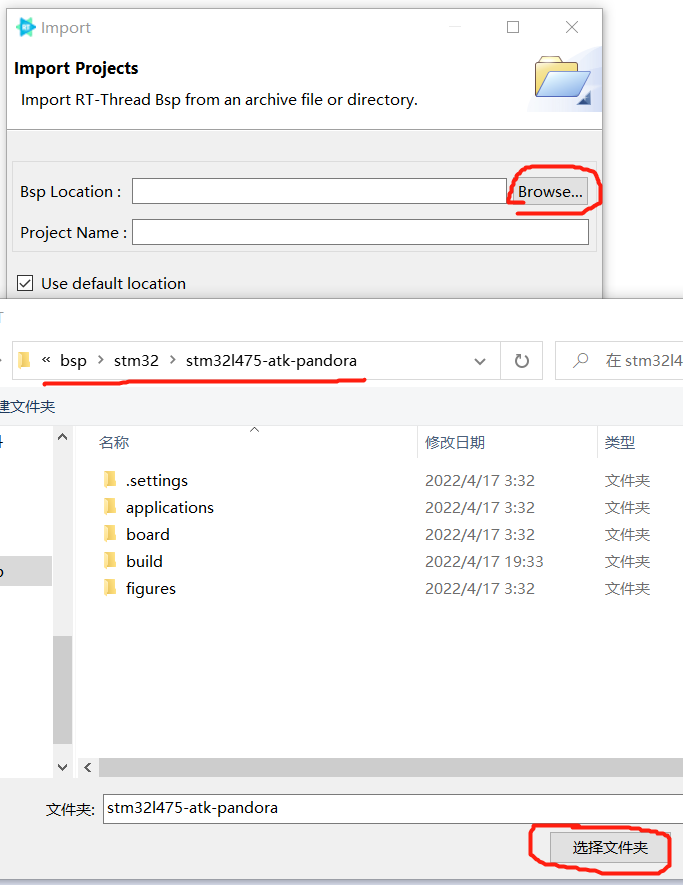Click the navigation pane vertical scrollbar thumb
This screenshot has width=683, height=885.
pos(63,690)
